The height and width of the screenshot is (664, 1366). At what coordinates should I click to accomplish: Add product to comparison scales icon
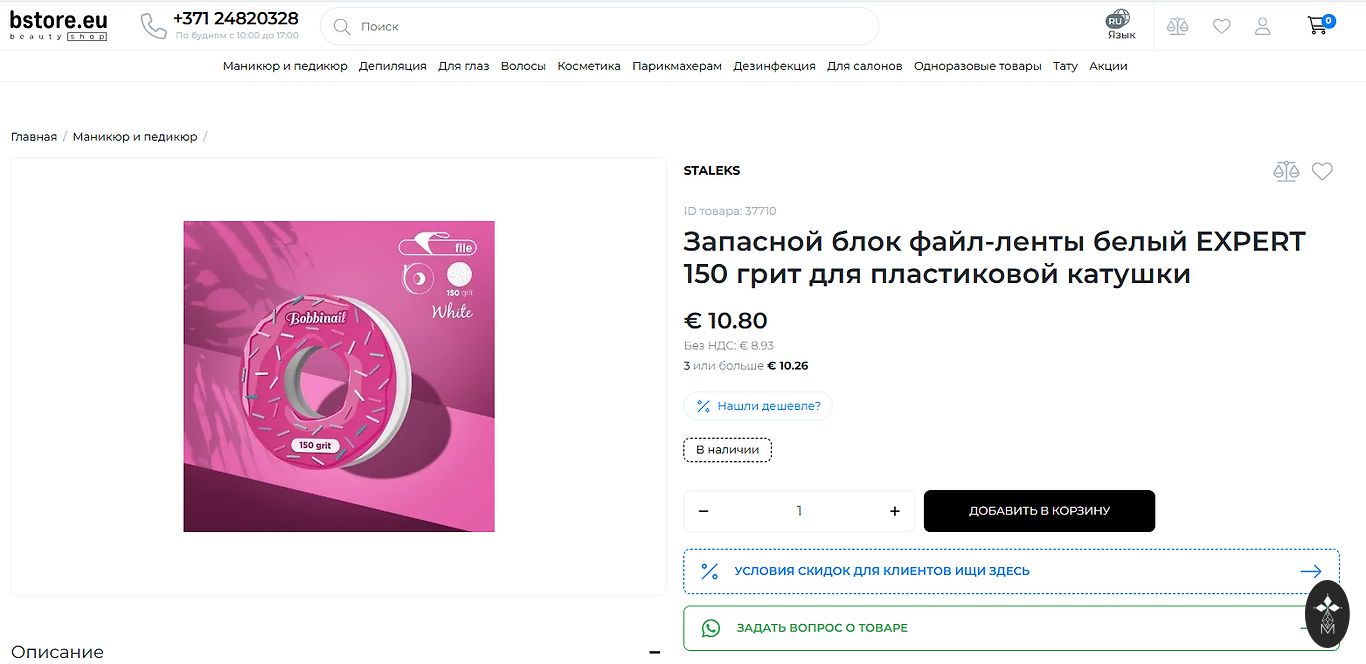[x=1285, y=171]
